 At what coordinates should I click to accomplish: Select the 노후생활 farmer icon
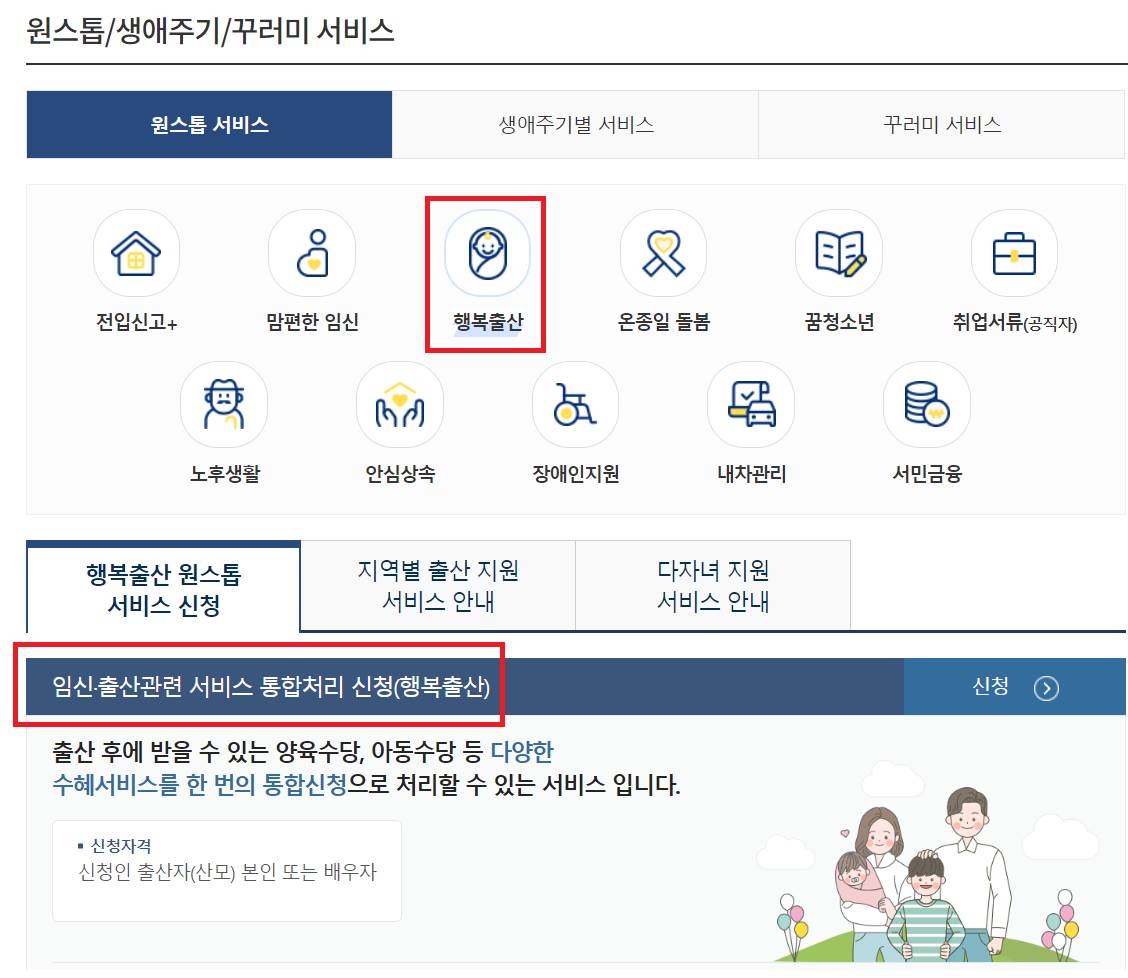(224, 404)
